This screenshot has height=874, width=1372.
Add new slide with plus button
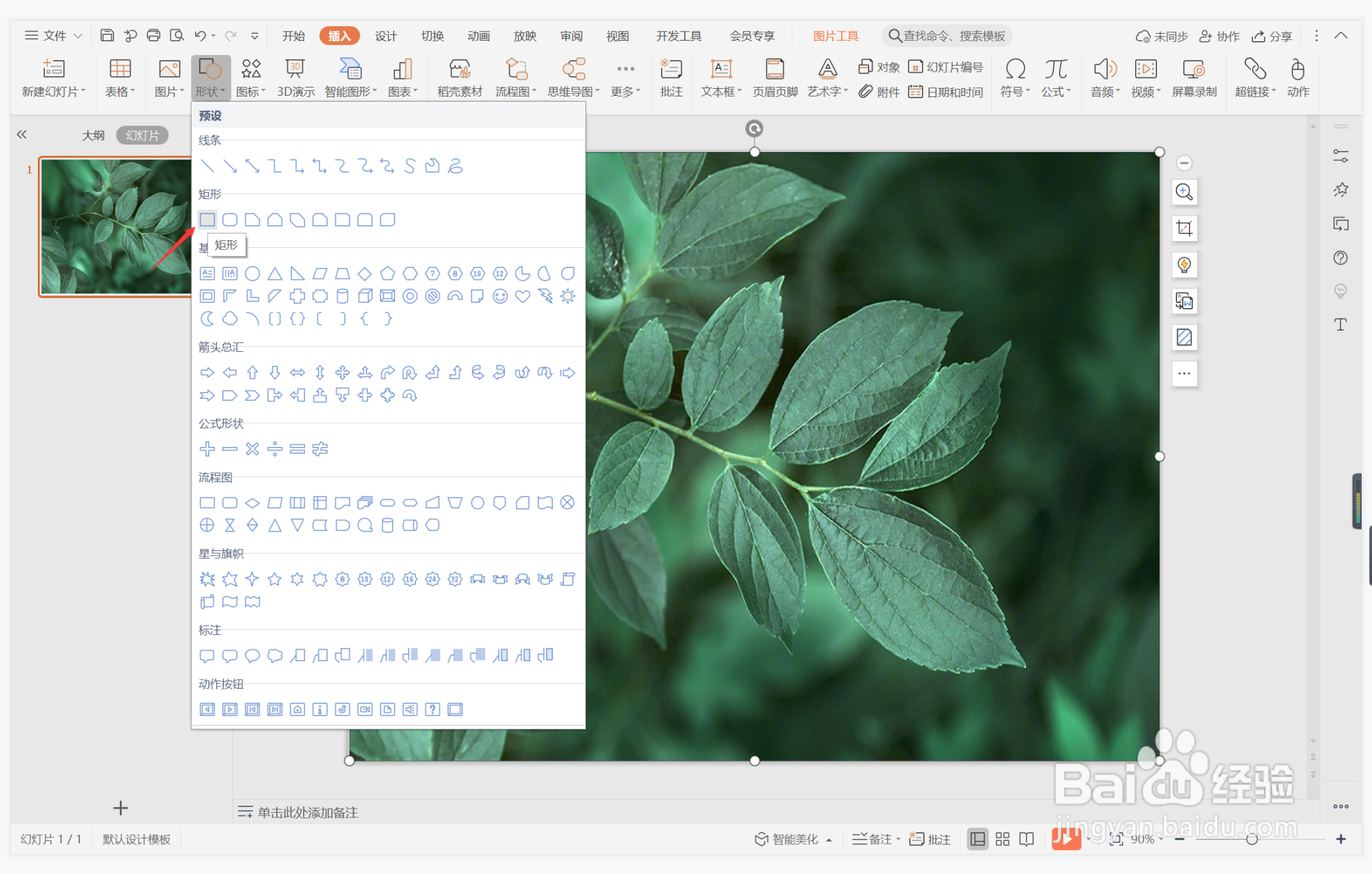click(x=120, y=807)
